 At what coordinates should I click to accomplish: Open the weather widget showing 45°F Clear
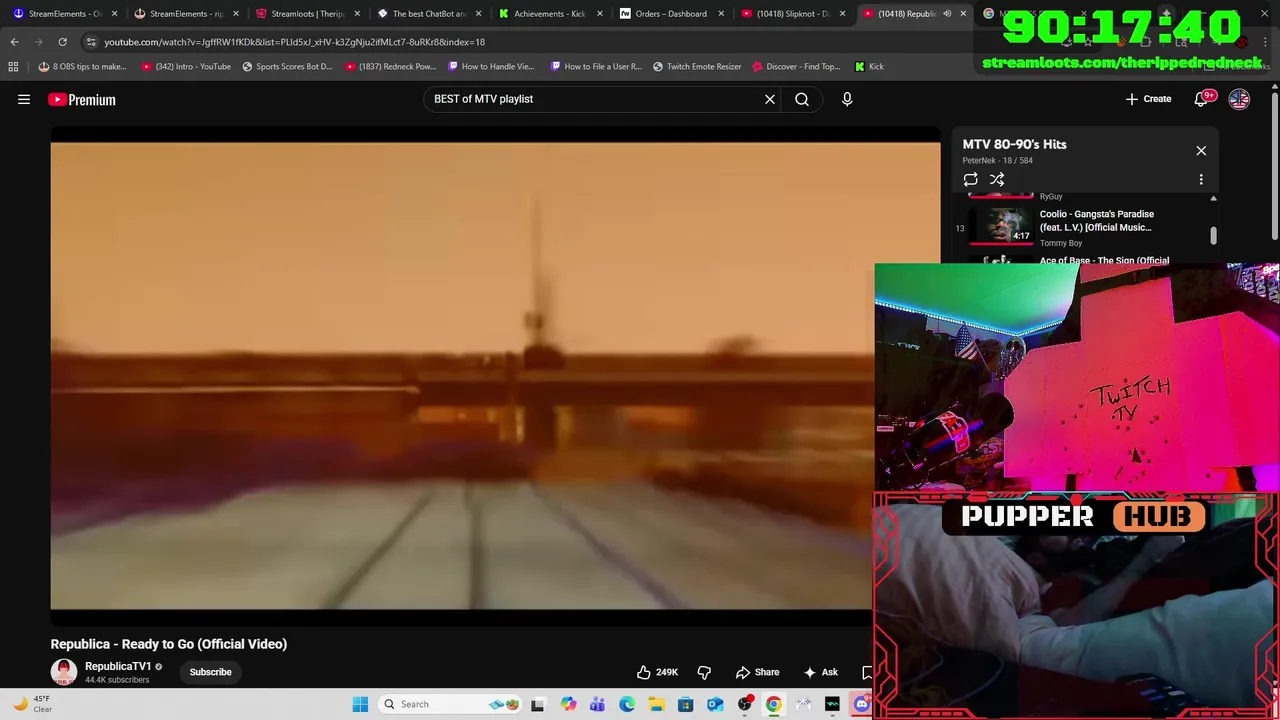tap(32, 704)
